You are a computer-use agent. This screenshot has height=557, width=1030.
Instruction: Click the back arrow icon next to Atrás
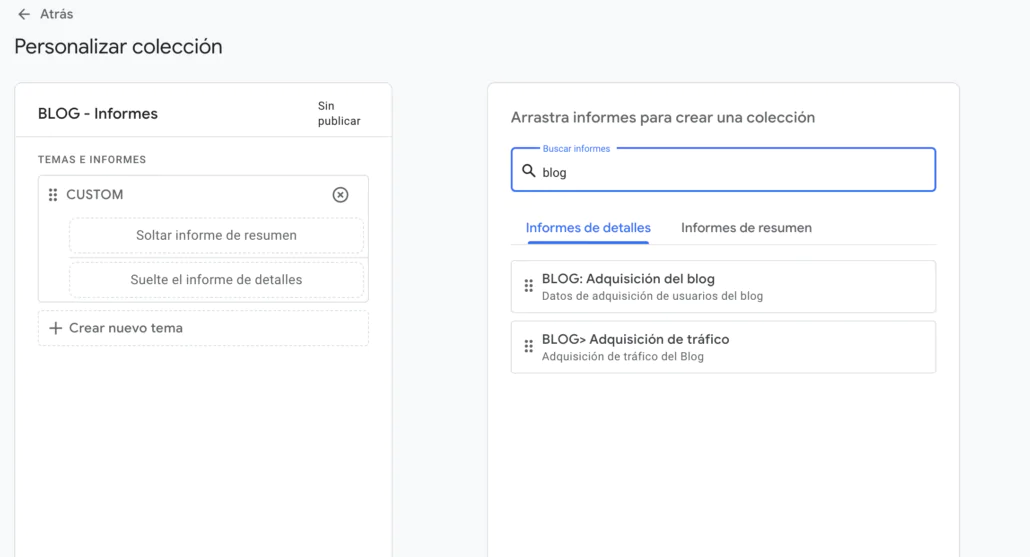point(24,14)
